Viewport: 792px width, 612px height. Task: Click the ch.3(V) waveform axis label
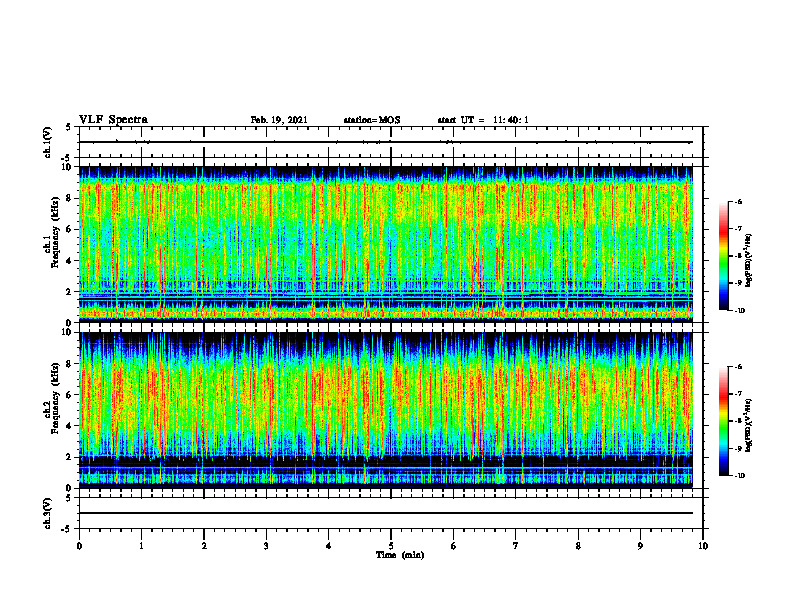48,513
